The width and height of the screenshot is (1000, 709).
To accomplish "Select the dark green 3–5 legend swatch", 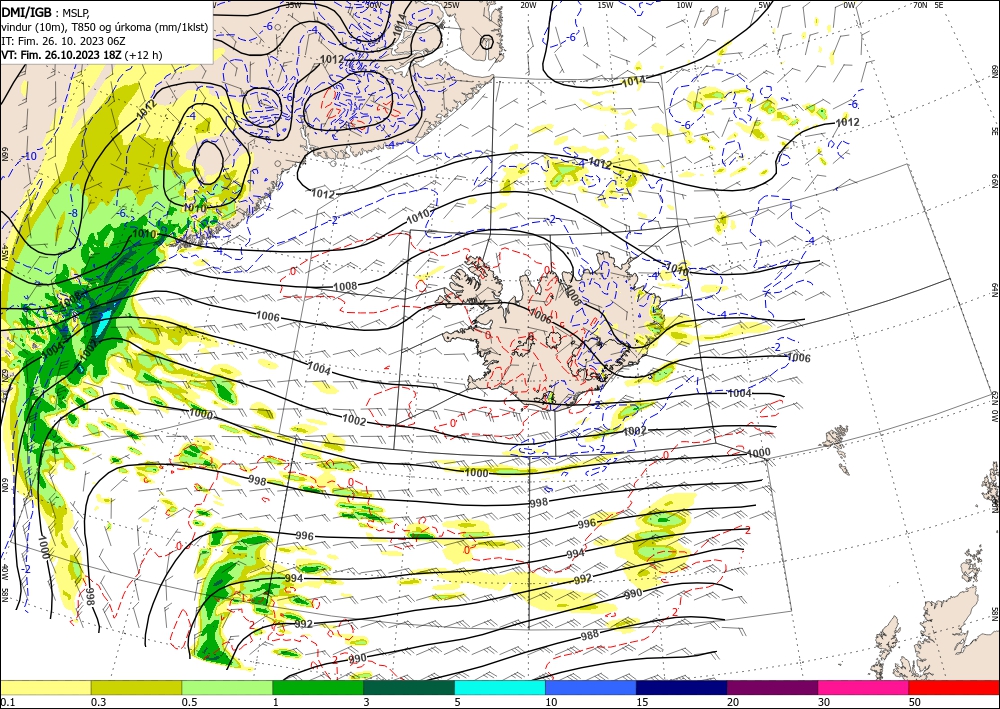I will tap(409, 687).
